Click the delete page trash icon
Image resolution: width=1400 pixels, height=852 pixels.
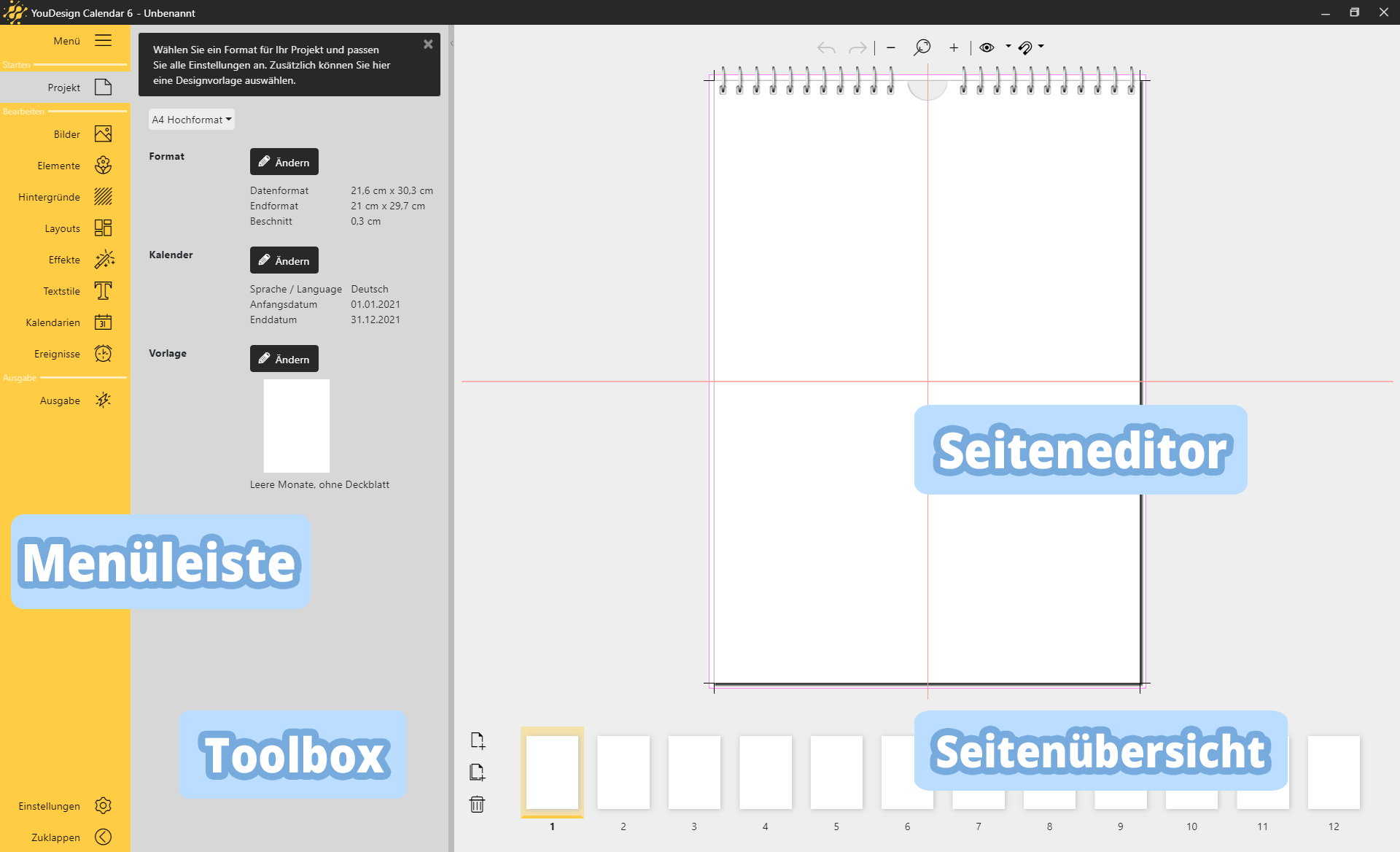click(477, 804)
